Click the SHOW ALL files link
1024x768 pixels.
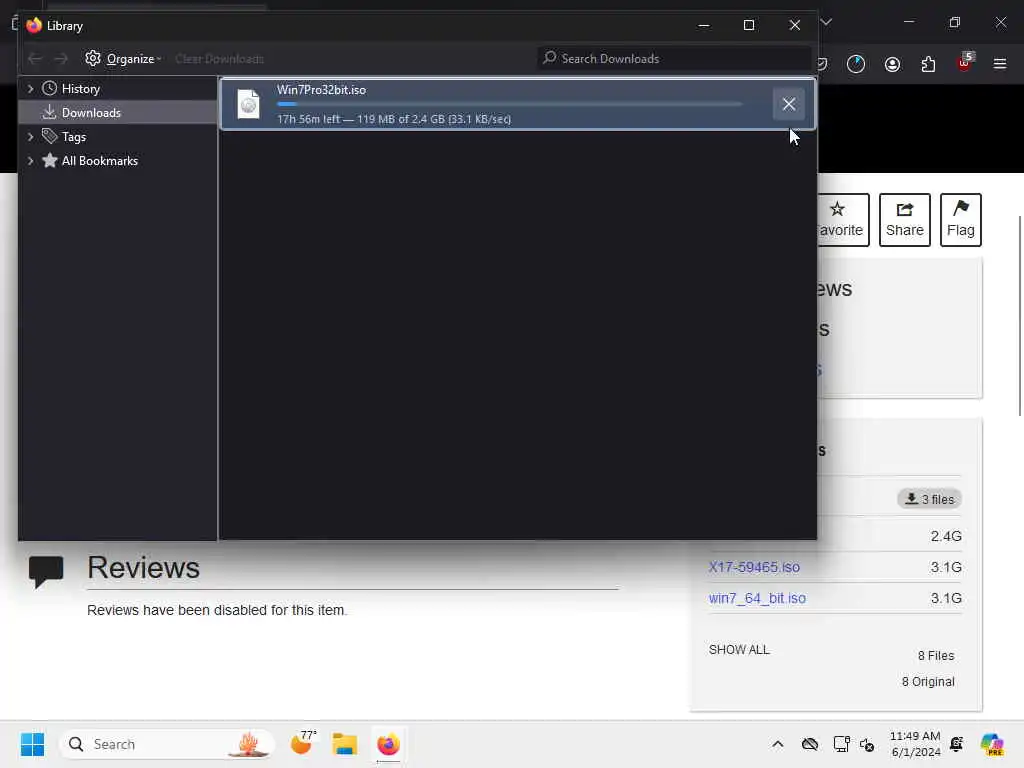point(739,650)
